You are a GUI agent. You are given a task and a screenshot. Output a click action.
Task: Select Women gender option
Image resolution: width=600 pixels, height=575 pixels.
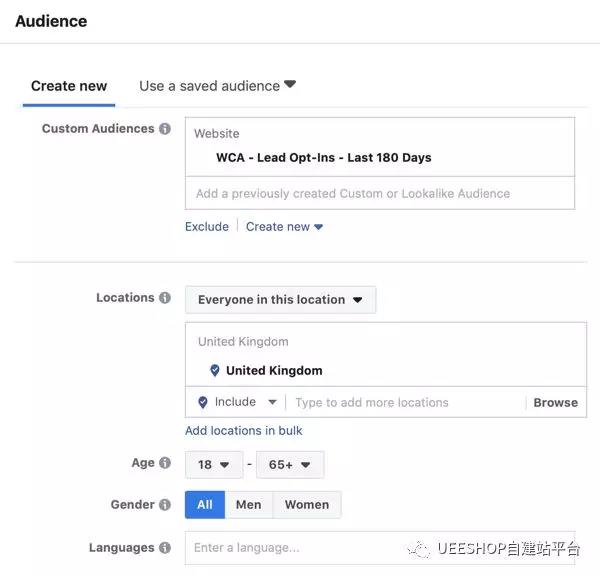[306, 505]
